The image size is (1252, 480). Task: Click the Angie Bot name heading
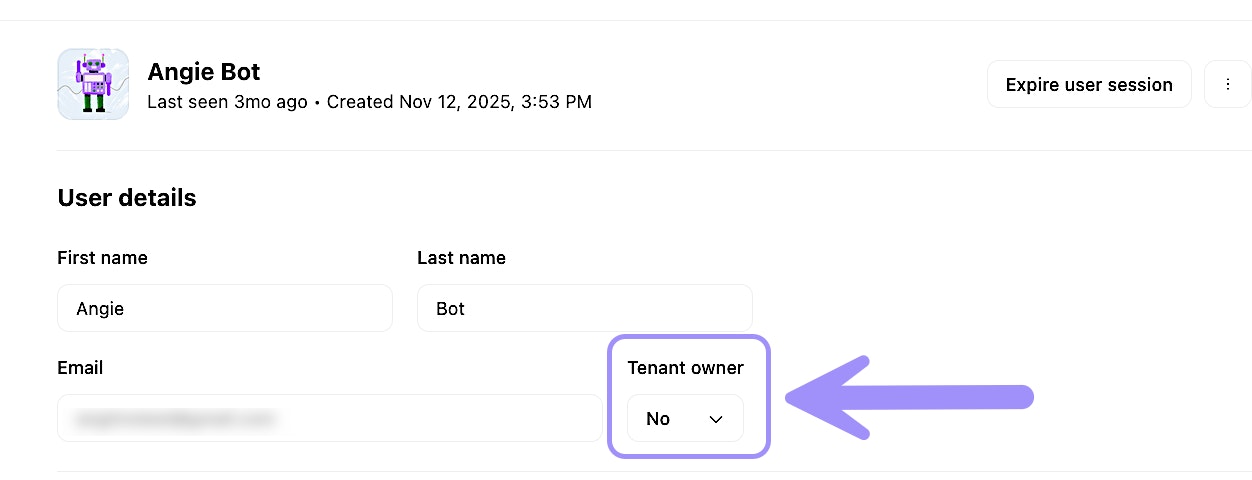pyautogui.click(x=203, y=72)
